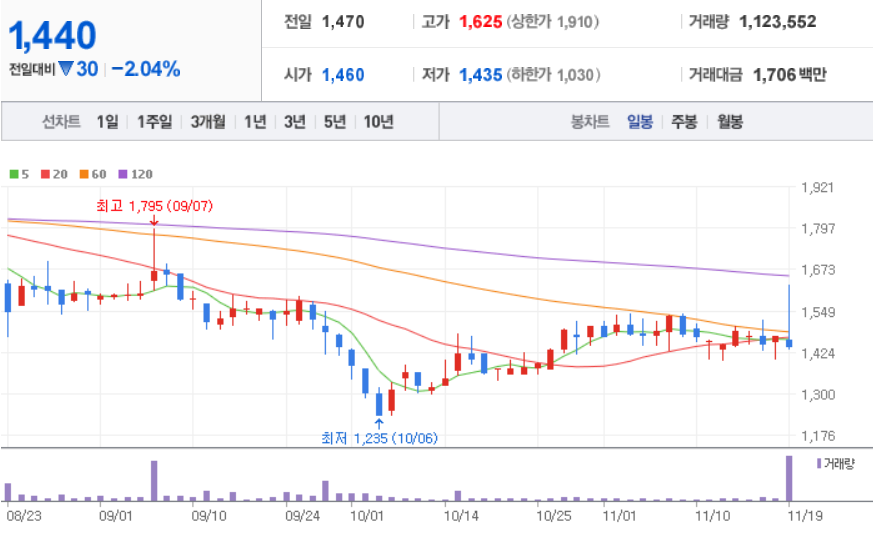The image size is (873, 539).
Task: Click the 1,549 price axis label
Action: [x=817, y=312]
